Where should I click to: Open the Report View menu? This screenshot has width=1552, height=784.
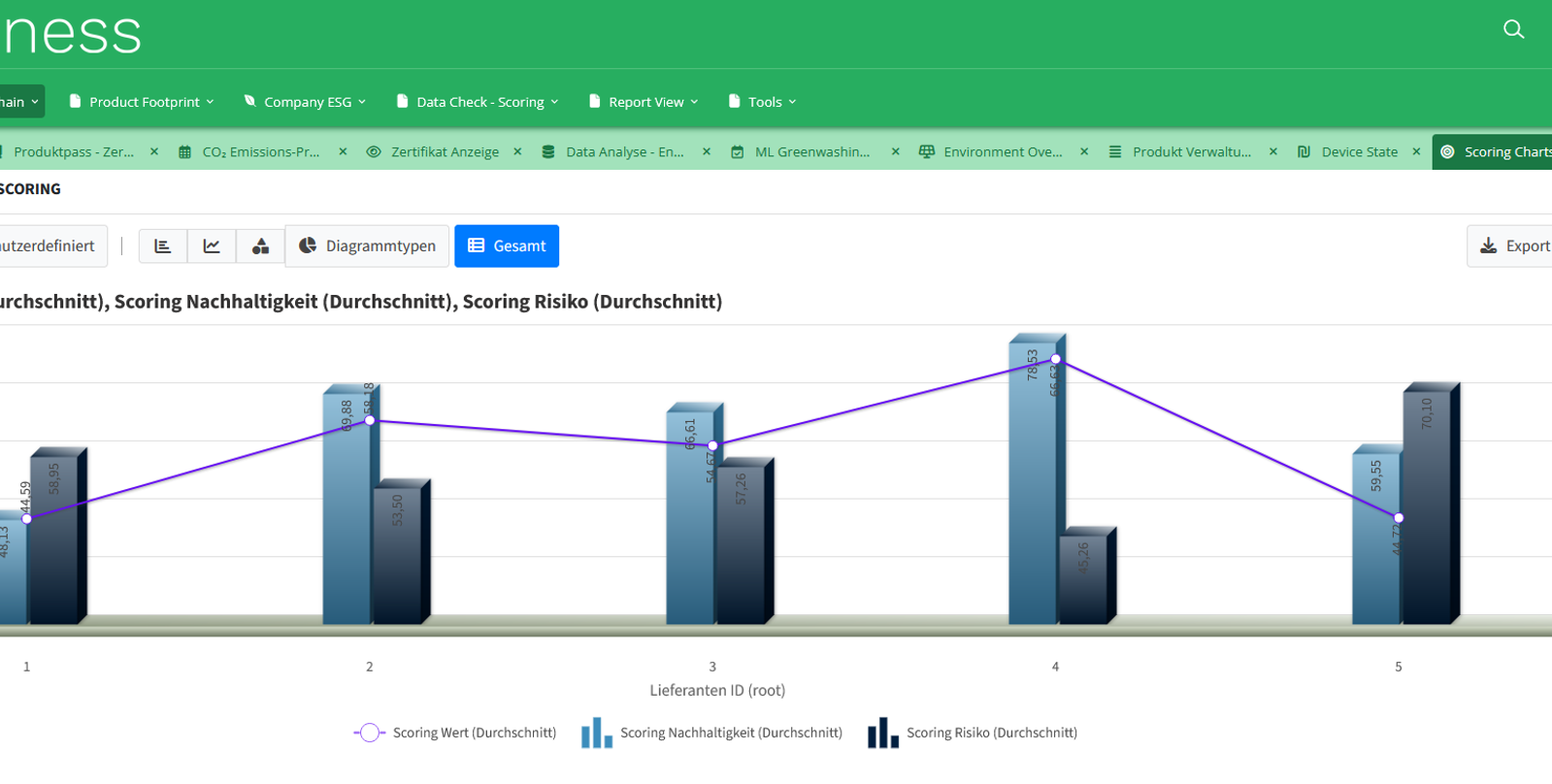tap(644, 102)
